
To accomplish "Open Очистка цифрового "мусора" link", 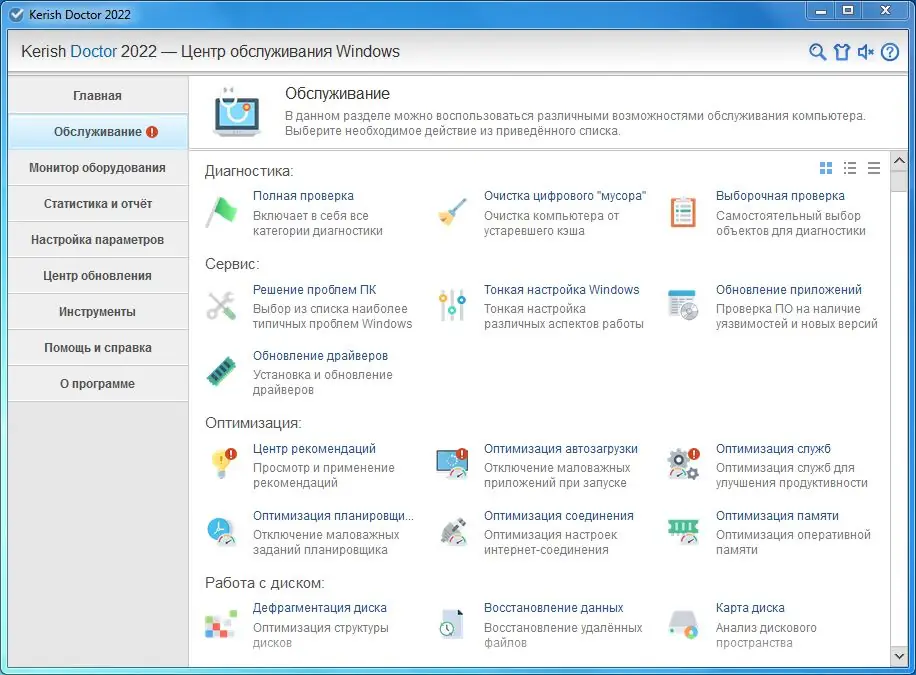I will [565, 196].
